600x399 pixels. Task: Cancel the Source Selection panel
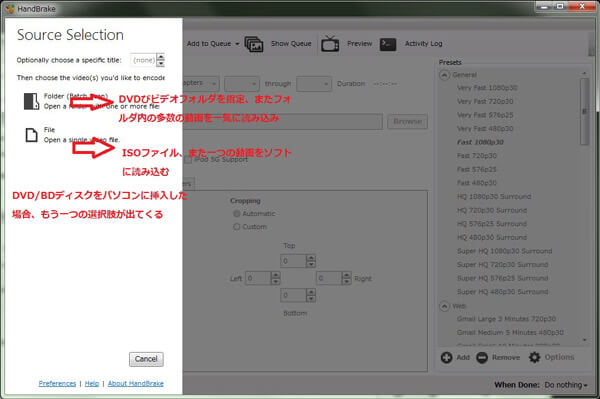pos(146,359)
